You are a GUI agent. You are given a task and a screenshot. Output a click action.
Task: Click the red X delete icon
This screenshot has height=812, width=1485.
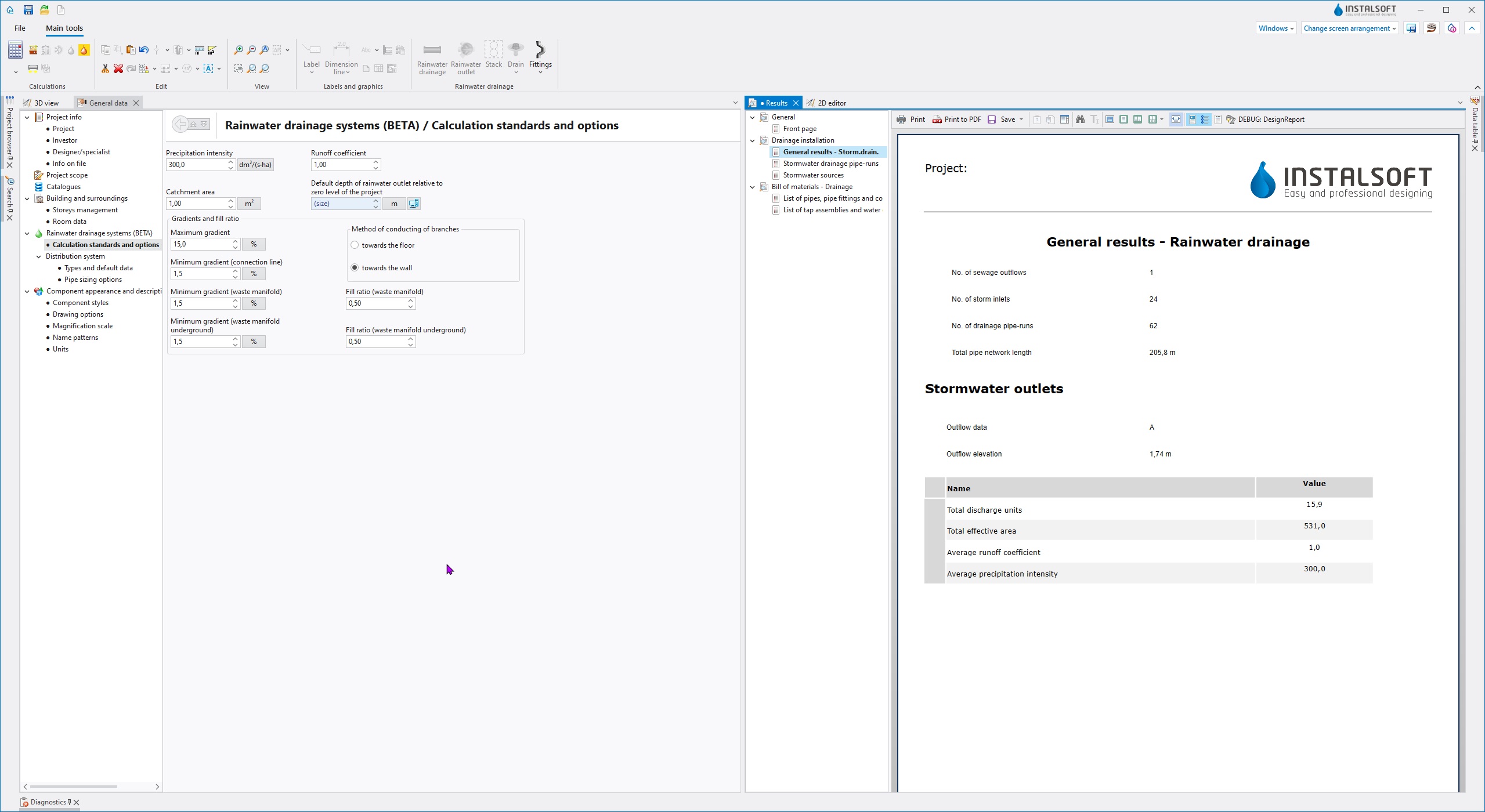pyautogui.click(x=118, y=68)
